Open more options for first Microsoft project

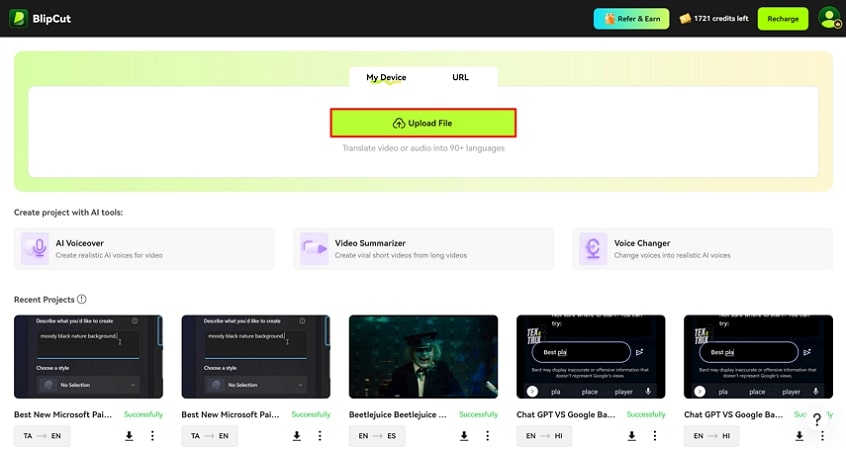152,436
